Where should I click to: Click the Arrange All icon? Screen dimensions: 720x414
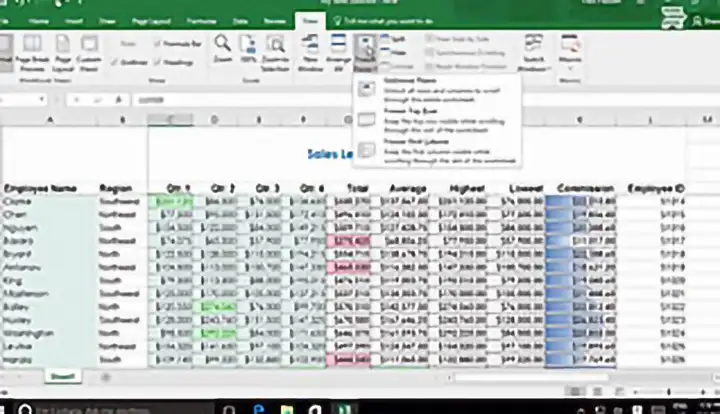pyautogui.click(x=339, y=48)
